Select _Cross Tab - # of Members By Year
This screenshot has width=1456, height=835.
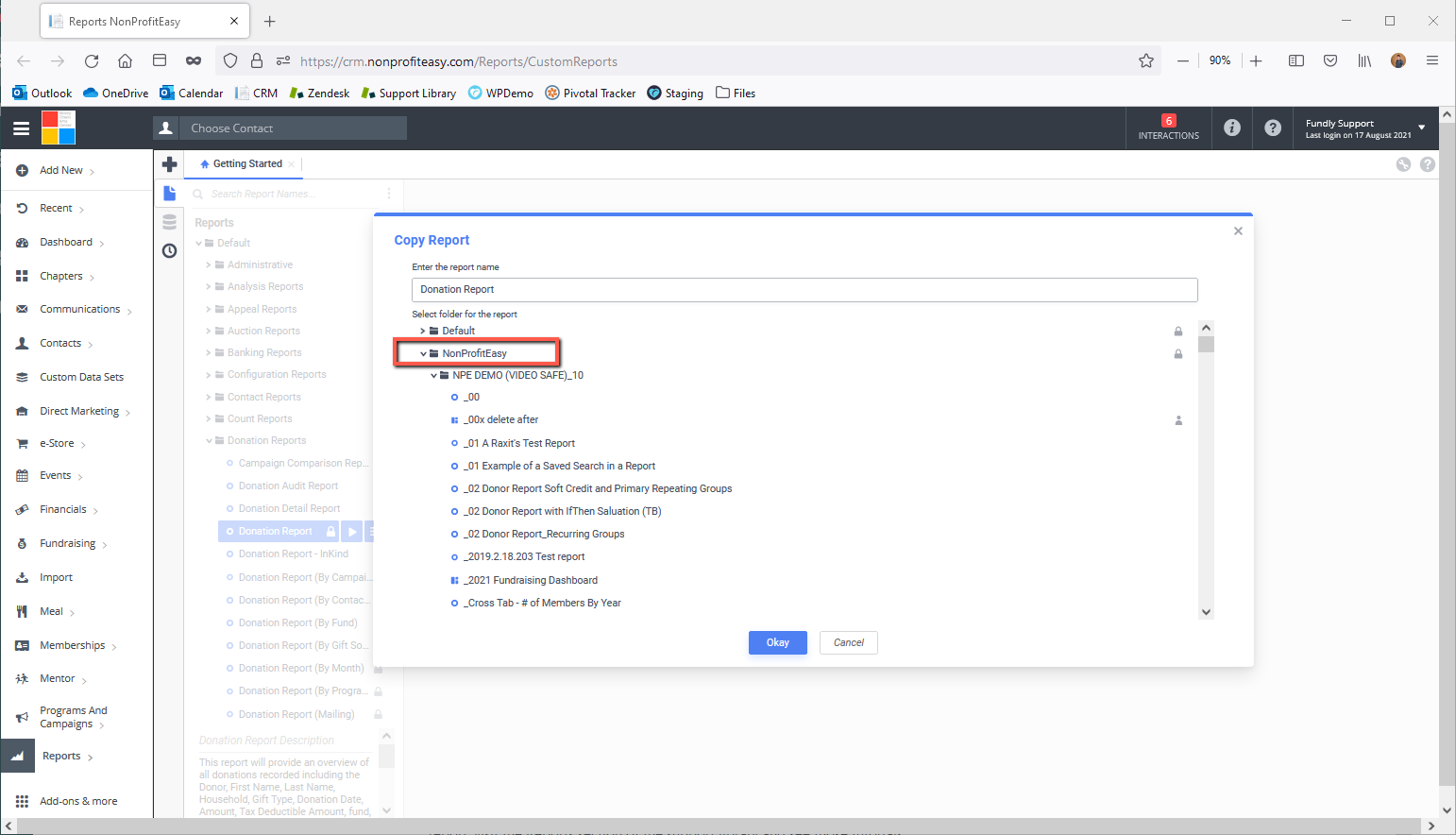point(542,604)
